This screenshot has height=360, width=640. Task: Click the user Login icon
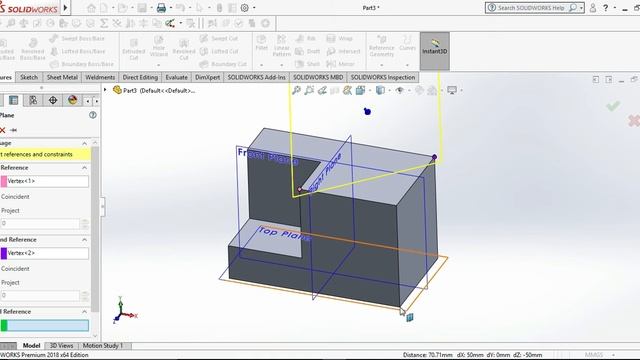tap(593, 8)
